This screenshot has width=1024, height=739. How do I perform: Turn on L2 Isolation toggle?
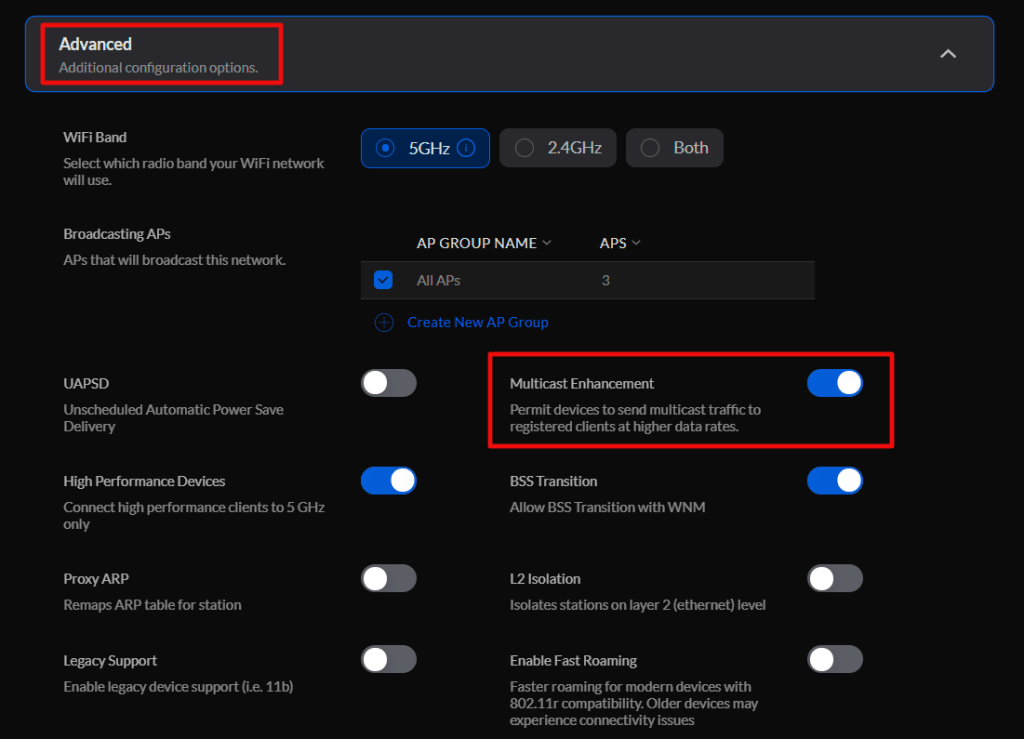click(x=834, y=578)
